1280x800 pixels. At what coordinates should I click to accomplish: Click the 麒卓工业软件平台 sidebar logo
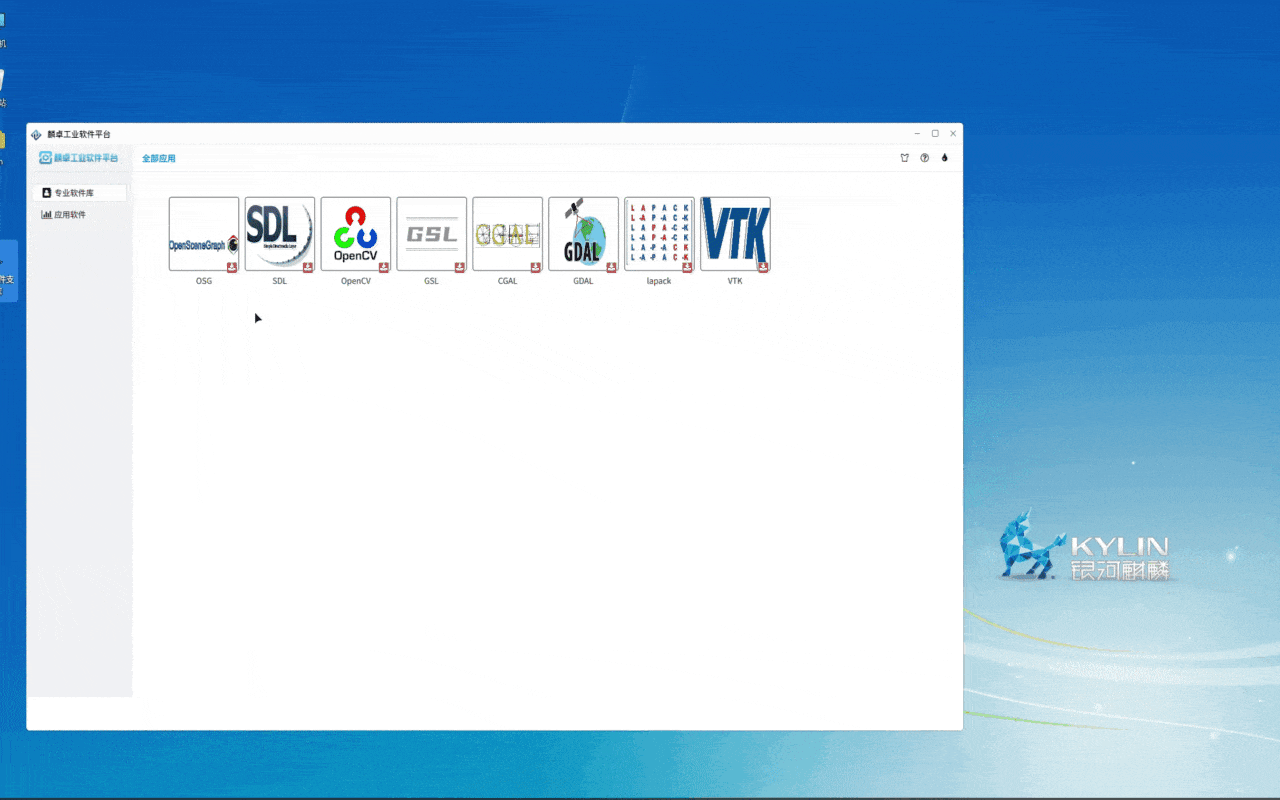pos(79,158)
